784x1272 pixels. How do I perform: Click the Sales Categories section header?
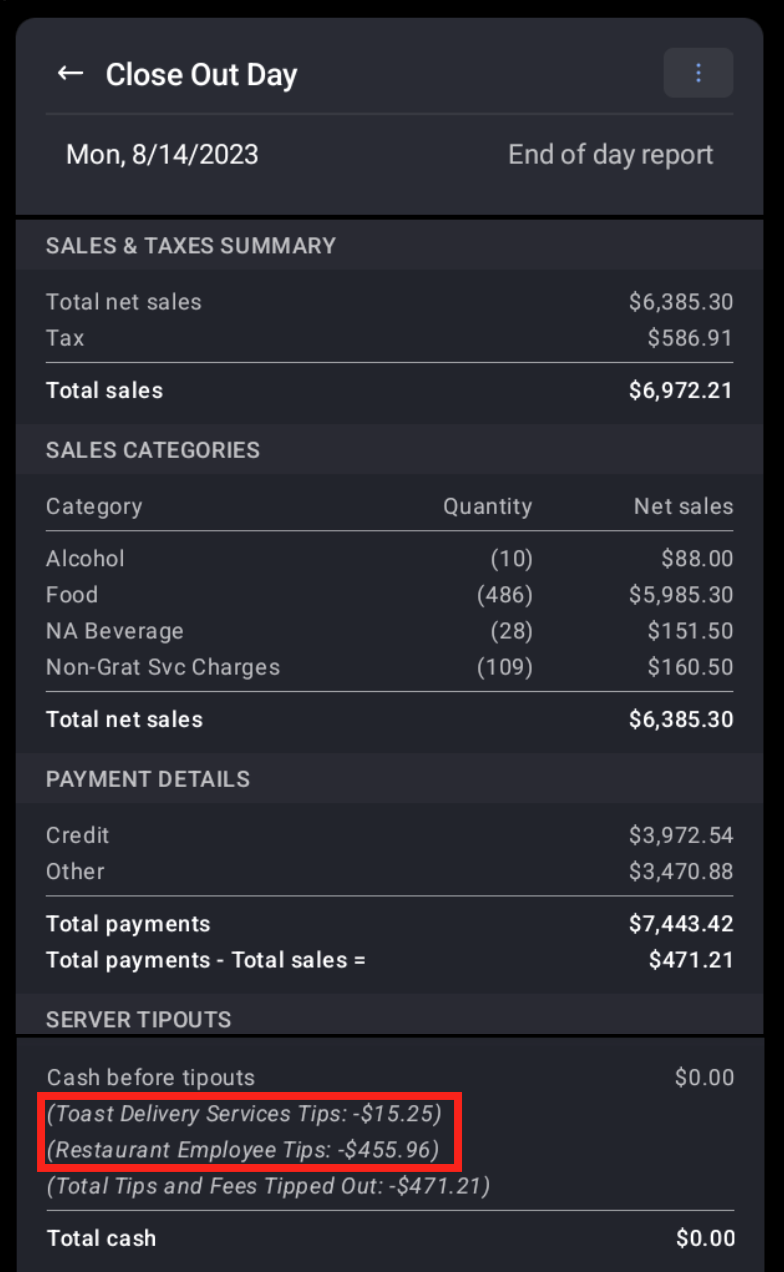152,450
